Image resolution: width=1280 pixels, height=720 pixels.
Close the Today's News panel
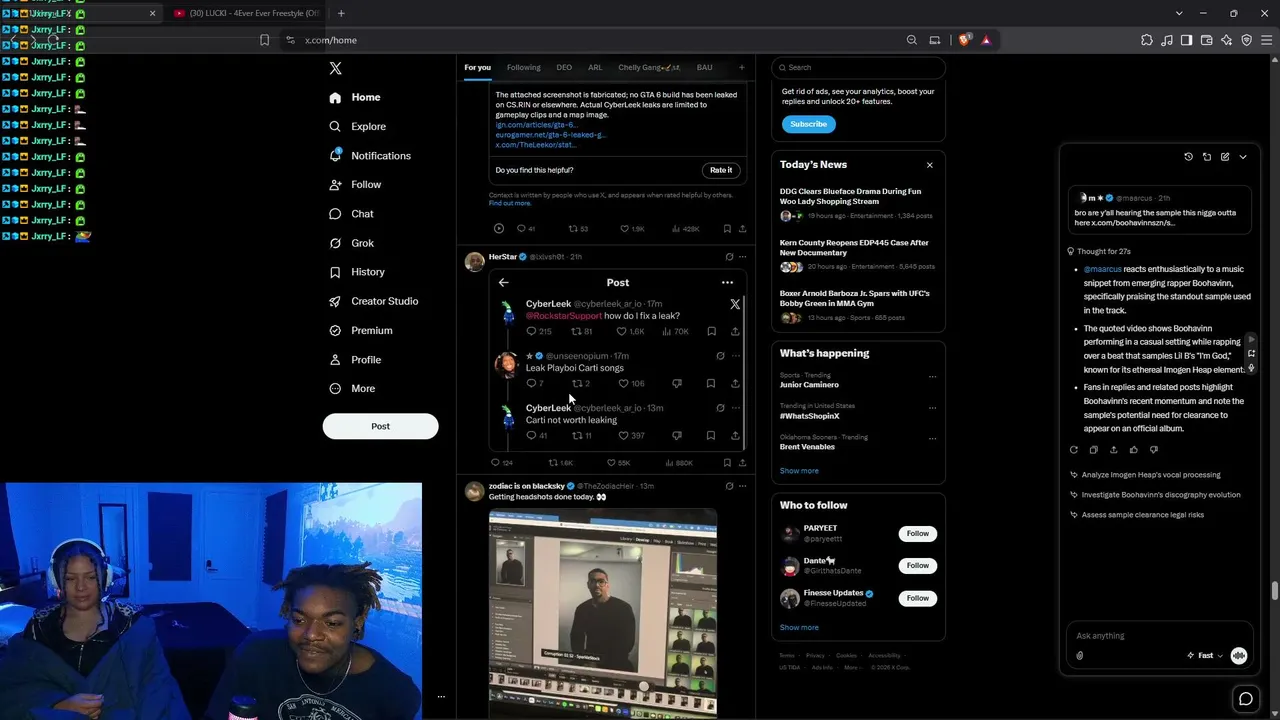tap(929, 165)
